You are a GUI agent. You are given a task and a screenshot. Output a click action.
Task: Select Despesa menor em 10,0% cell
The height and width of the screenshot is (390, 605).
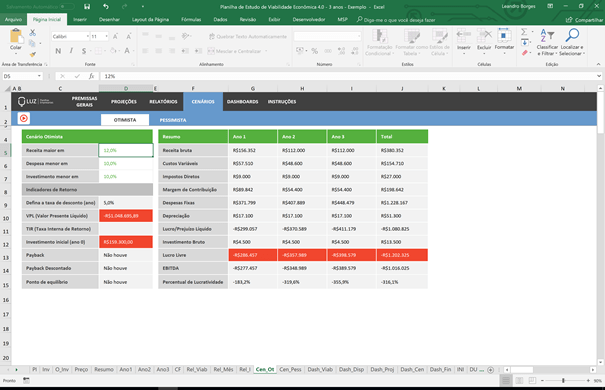(x=126, y=164)
